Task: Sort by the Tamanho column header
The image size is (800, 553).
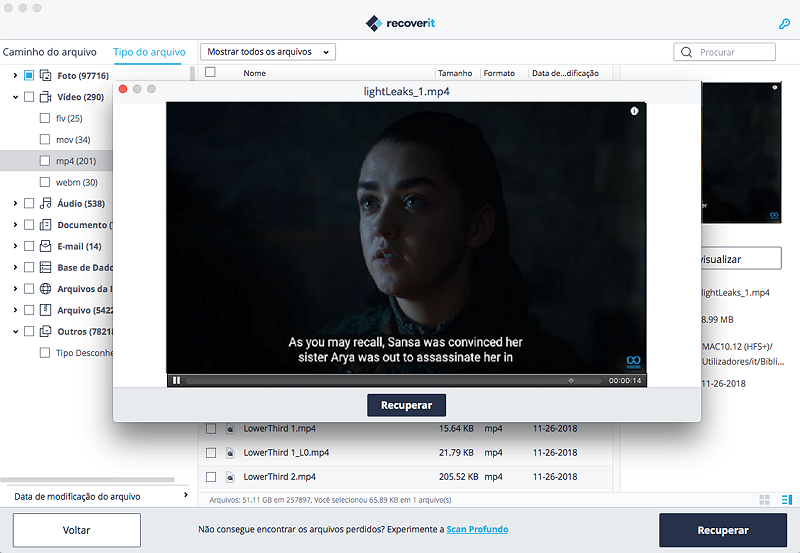Action: pos(455,73)
